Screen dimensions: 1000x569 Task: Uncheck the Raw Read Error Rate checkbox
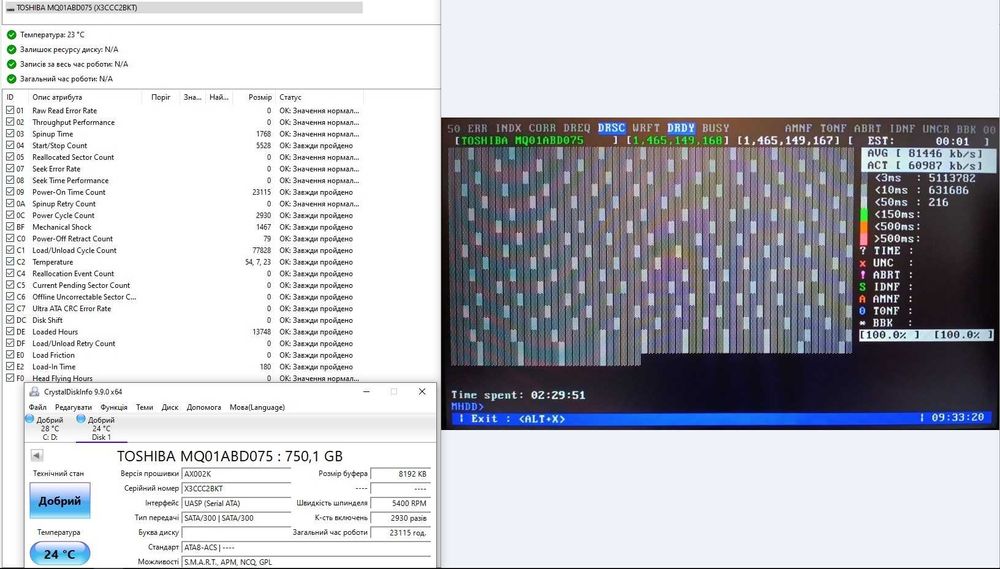tap(10, 110)
